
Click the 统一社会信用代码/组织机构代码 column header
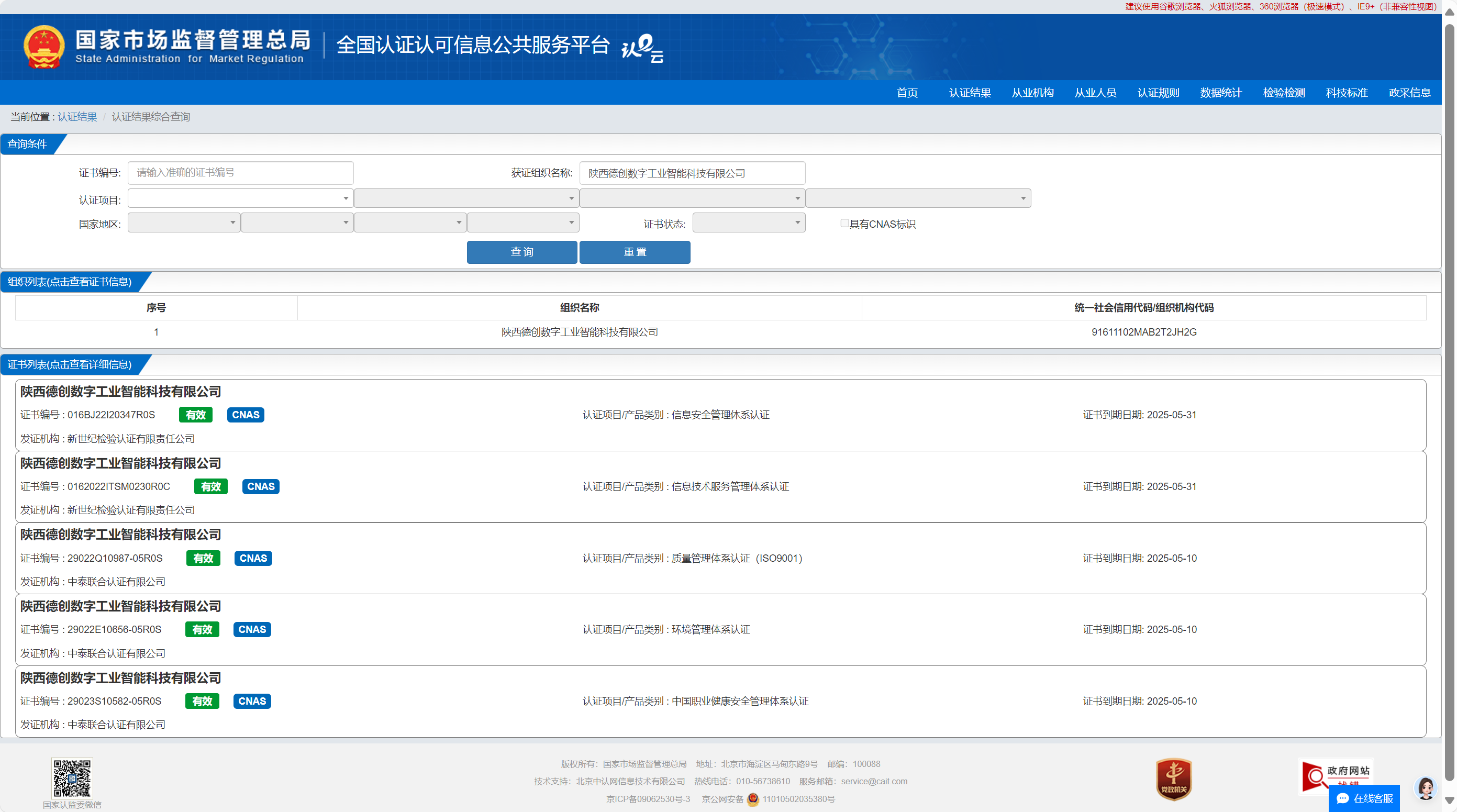point(1143,308)
